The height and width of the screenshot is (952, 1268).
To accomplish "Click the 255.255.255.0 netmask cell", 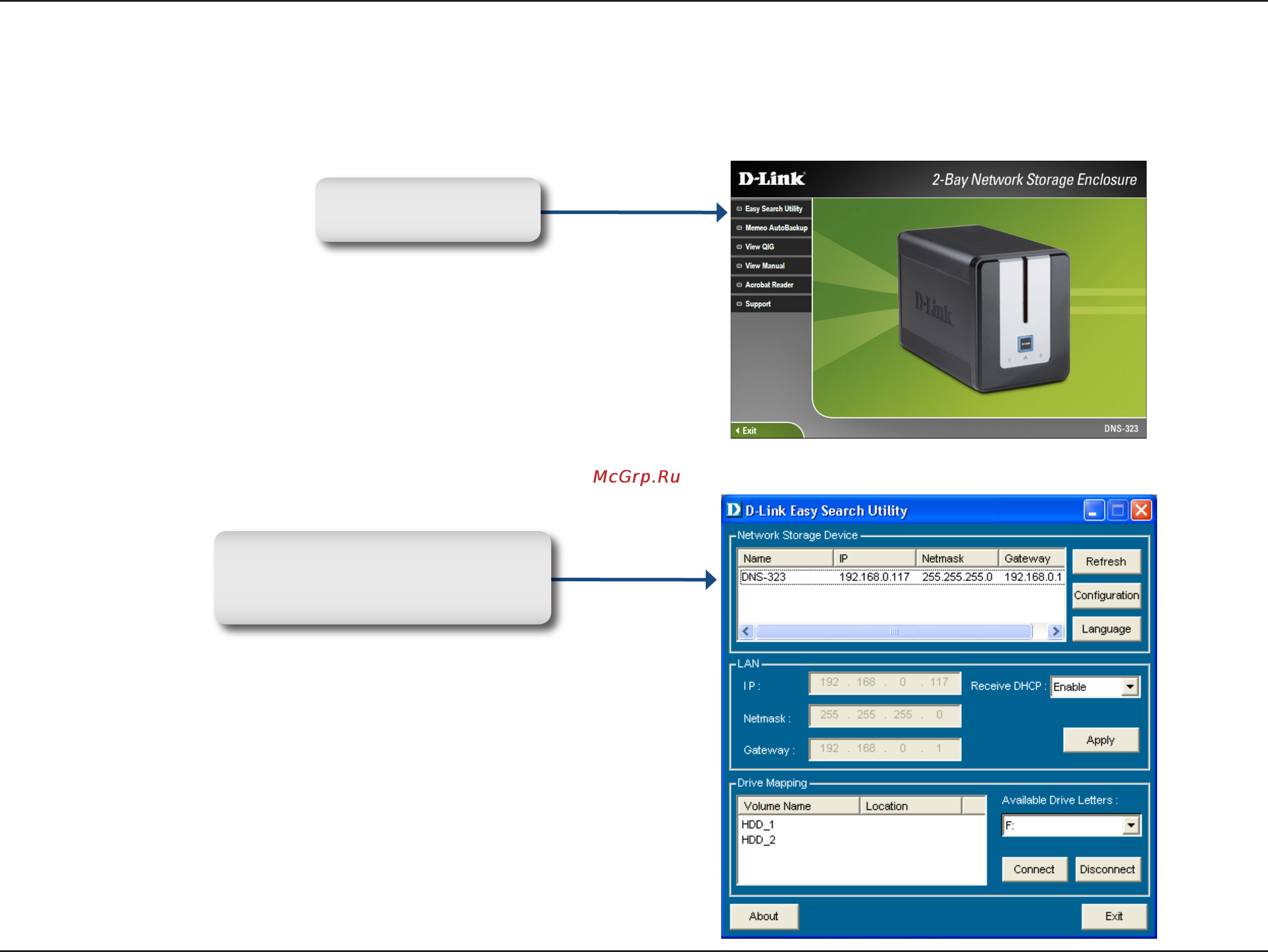I will pos(957,576).
